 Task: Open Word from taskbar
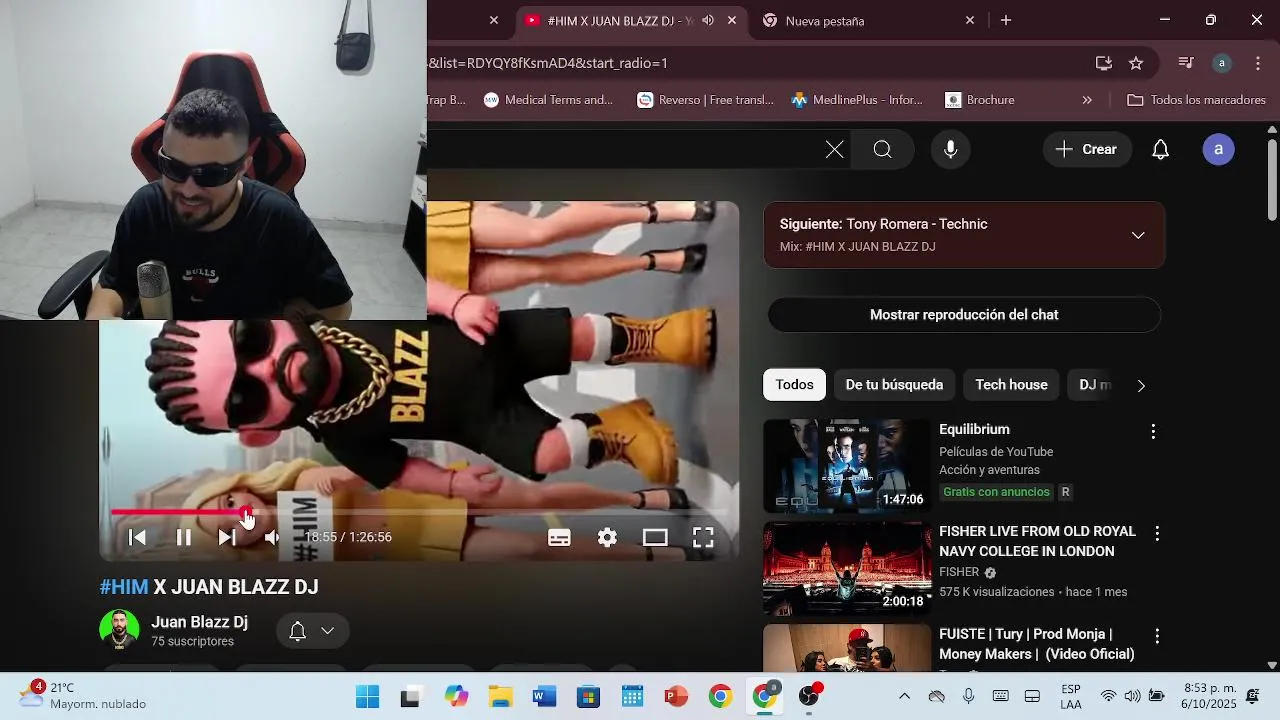click(x=544, y=696)
